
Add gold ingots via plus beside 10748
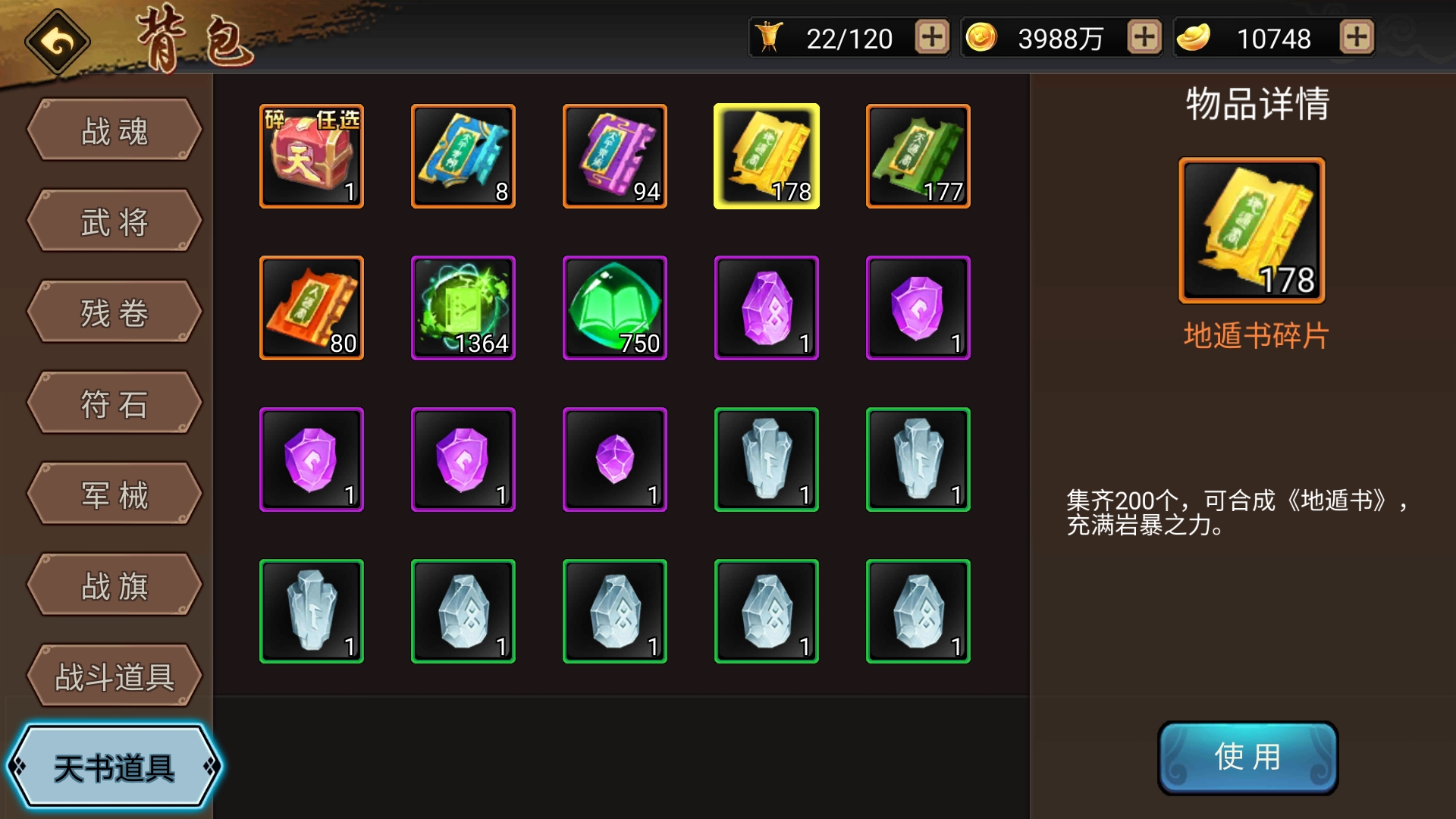click(1357, 37)
